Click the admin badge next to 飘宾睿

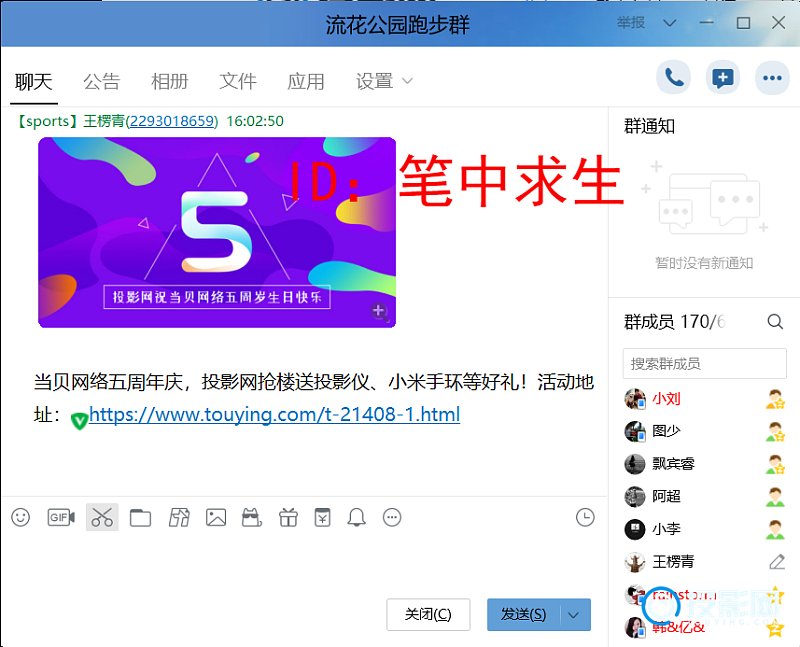pyautogui.click(x=776, y=464)
